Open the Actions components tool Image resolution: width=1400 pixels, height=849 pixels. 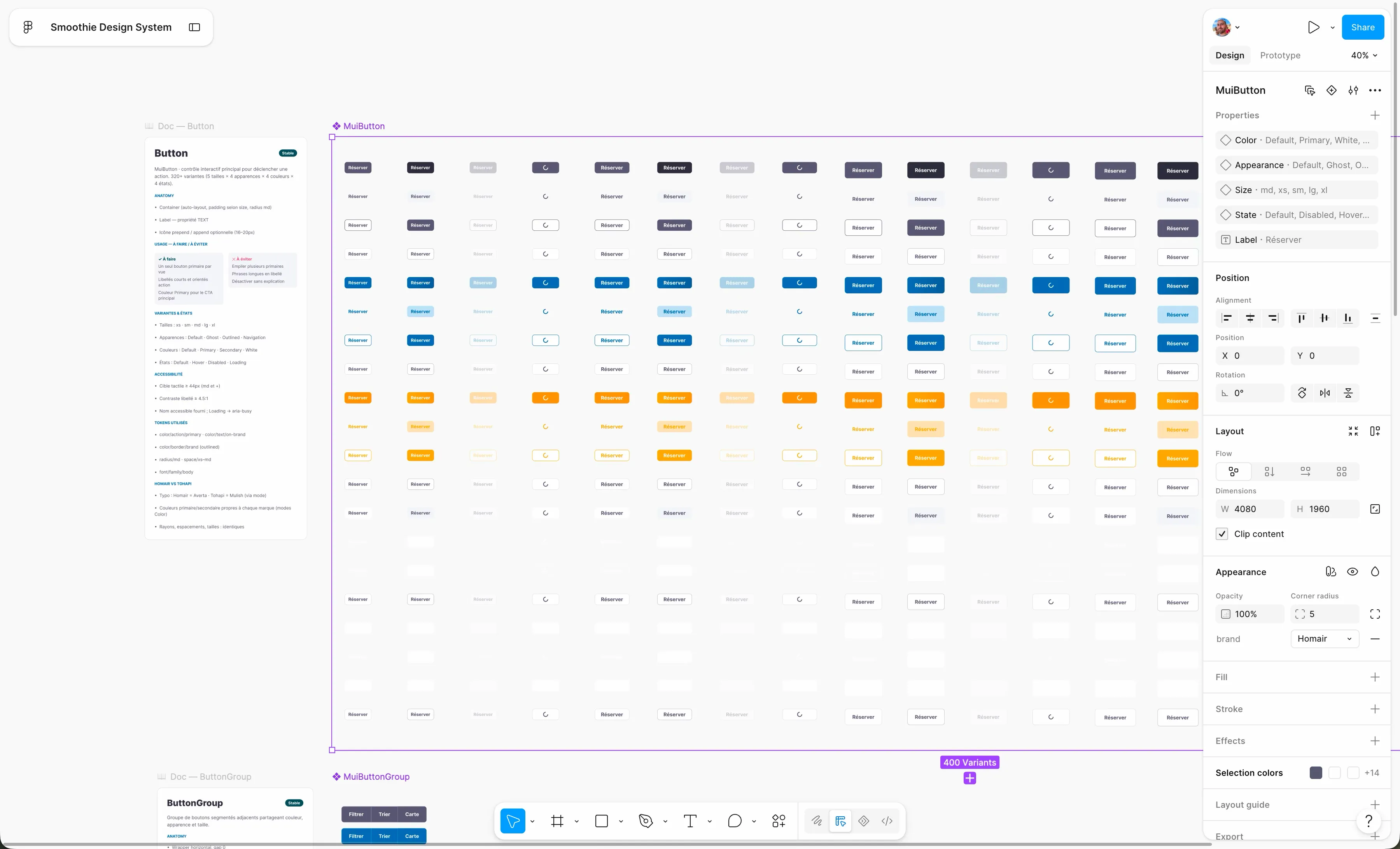pyautogui.click(x=779, y=821)
